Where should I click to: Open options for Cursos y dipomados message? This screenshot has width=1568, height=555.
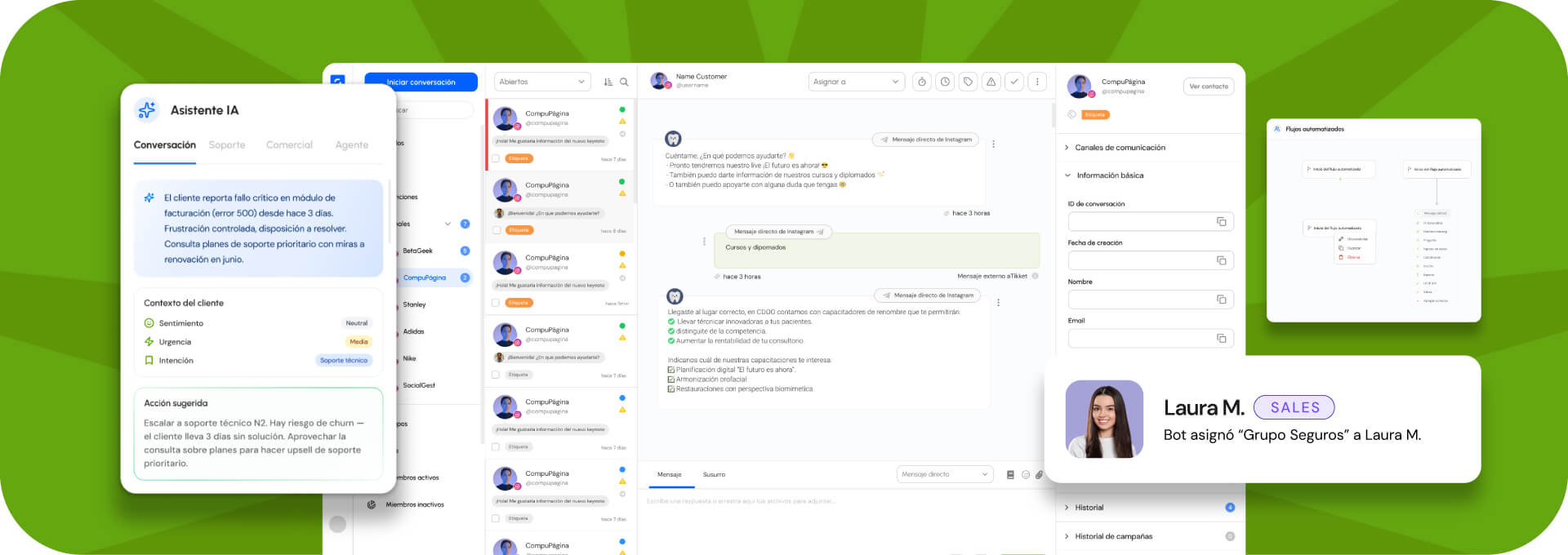tap(704, 242)
